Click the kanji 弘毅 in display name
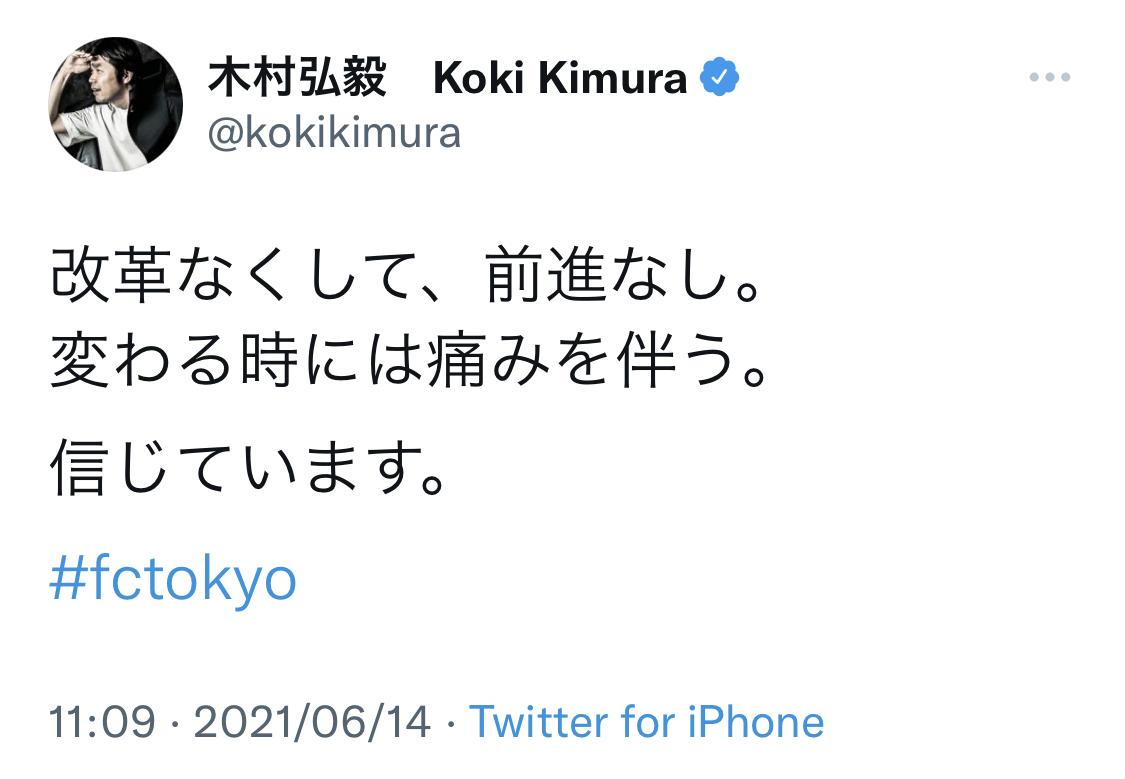Screen dimensions: 1125x779 342,79
